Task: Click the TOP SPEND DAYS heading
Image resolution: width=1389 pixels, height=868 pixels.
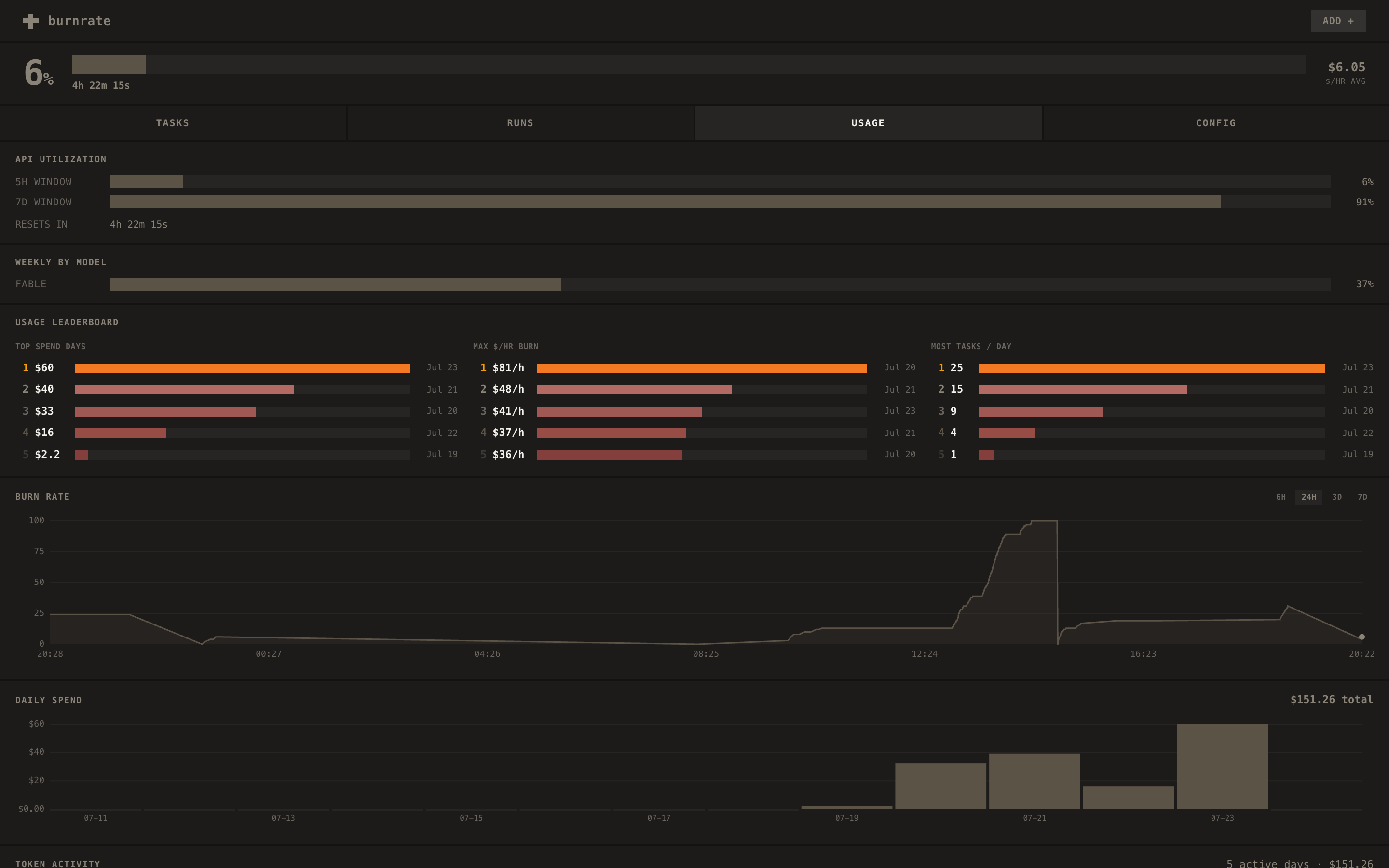Action: pos(51,346)
